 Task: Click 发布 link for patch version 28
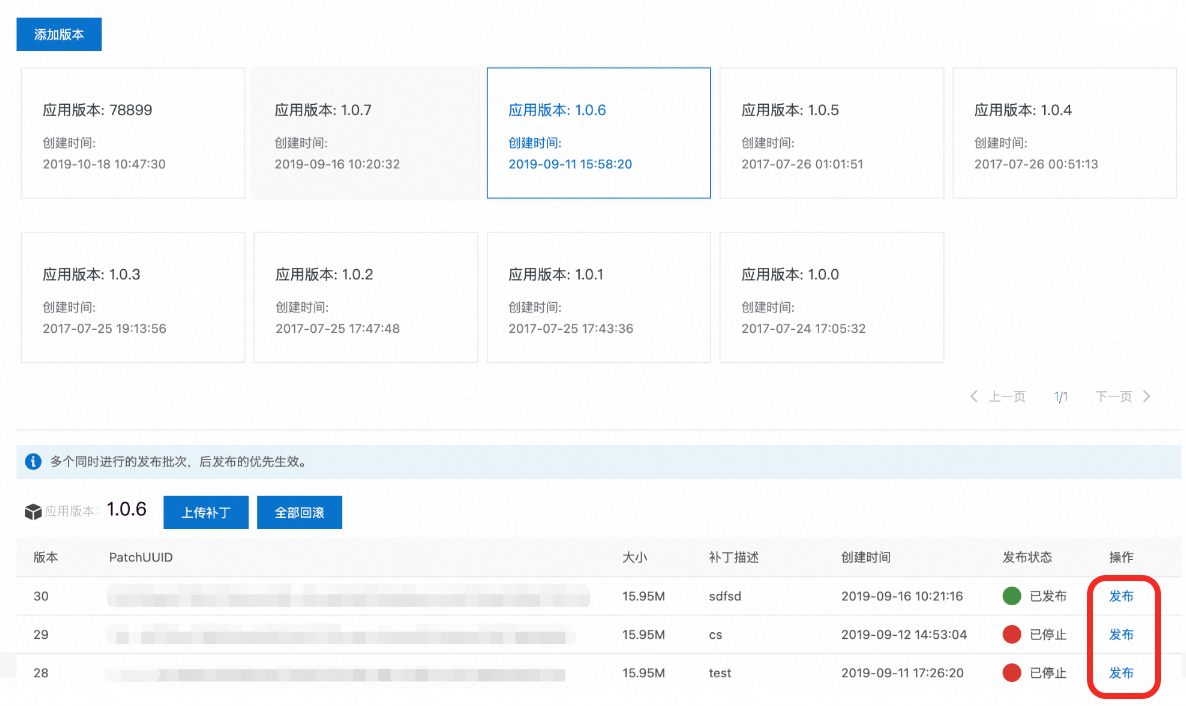1121,673
